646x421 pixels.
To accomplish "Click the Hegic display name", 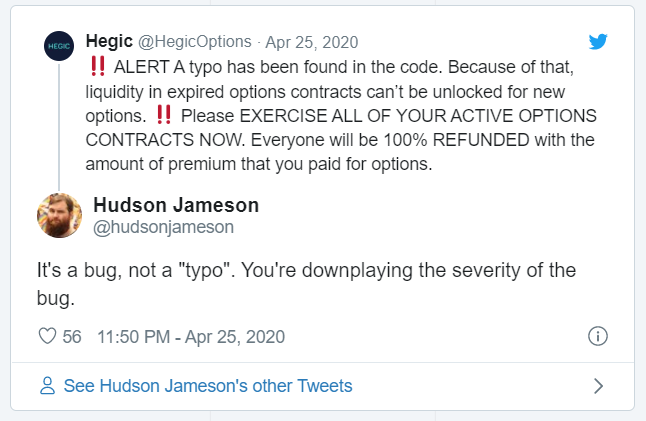I will pos(109,42).
